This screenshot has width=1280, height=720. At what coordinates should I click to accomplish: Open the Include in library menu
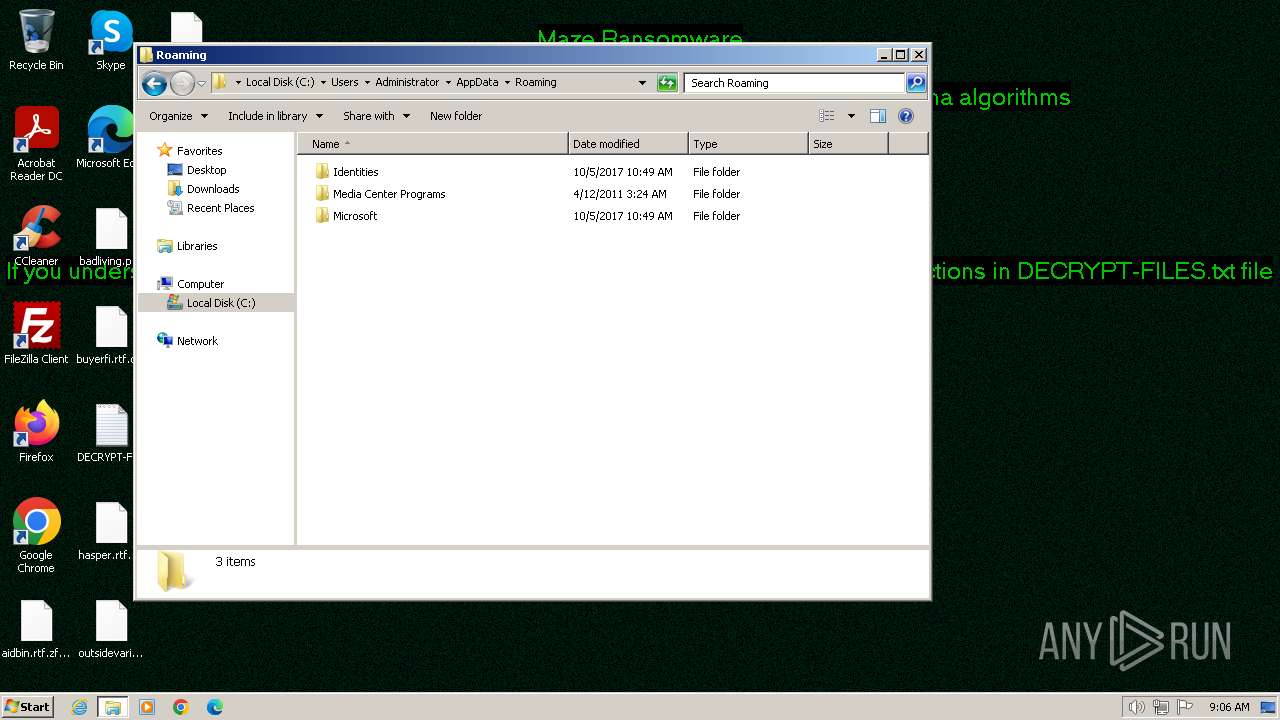point(275,116)
